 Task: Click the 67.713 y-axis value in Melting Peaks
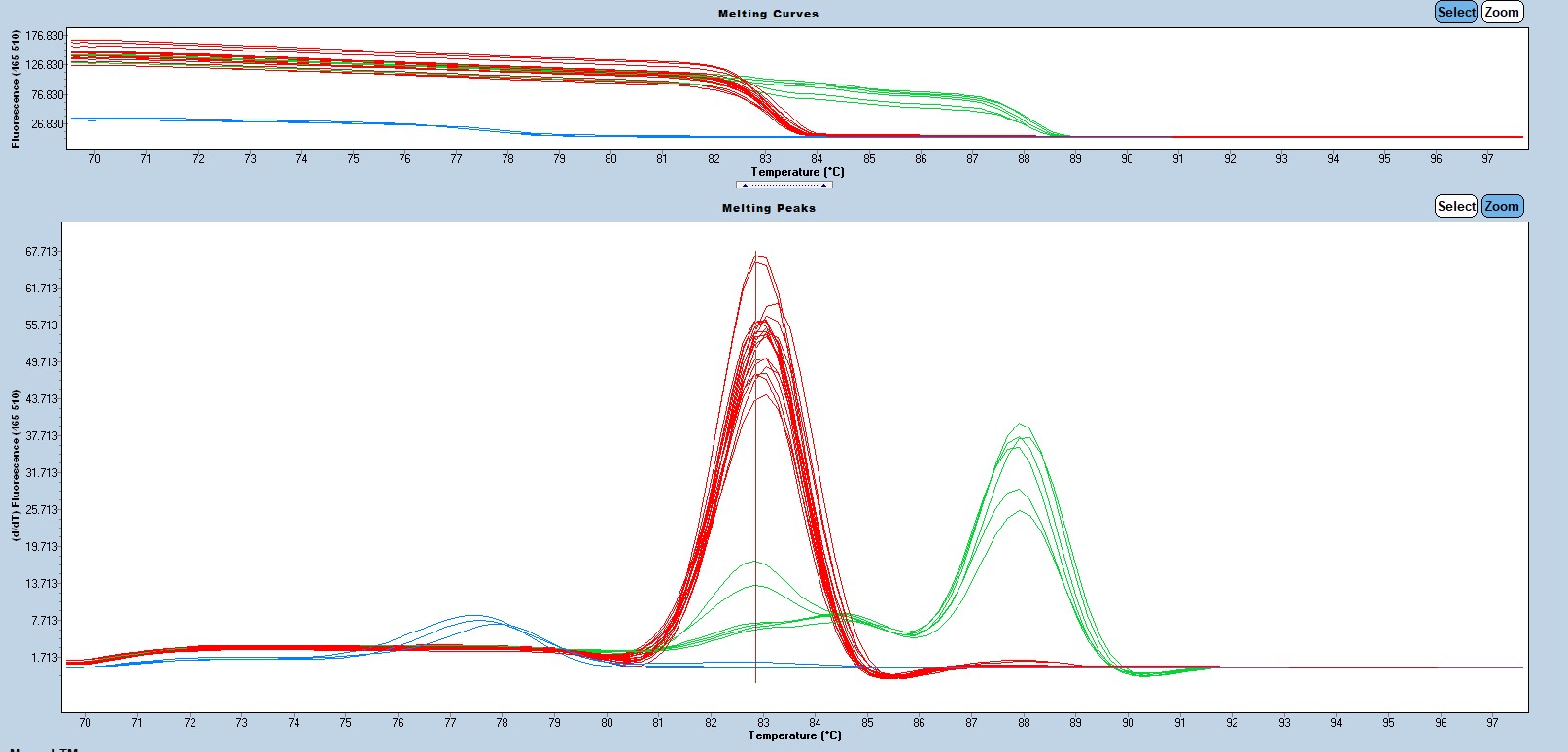coord(42,252)
